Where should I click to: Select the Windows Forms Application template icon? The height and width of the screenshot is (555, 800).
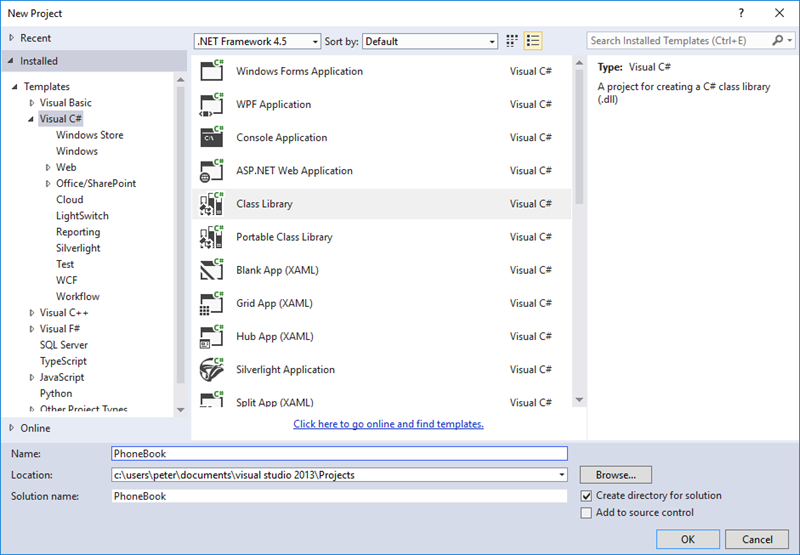[212, 71]
